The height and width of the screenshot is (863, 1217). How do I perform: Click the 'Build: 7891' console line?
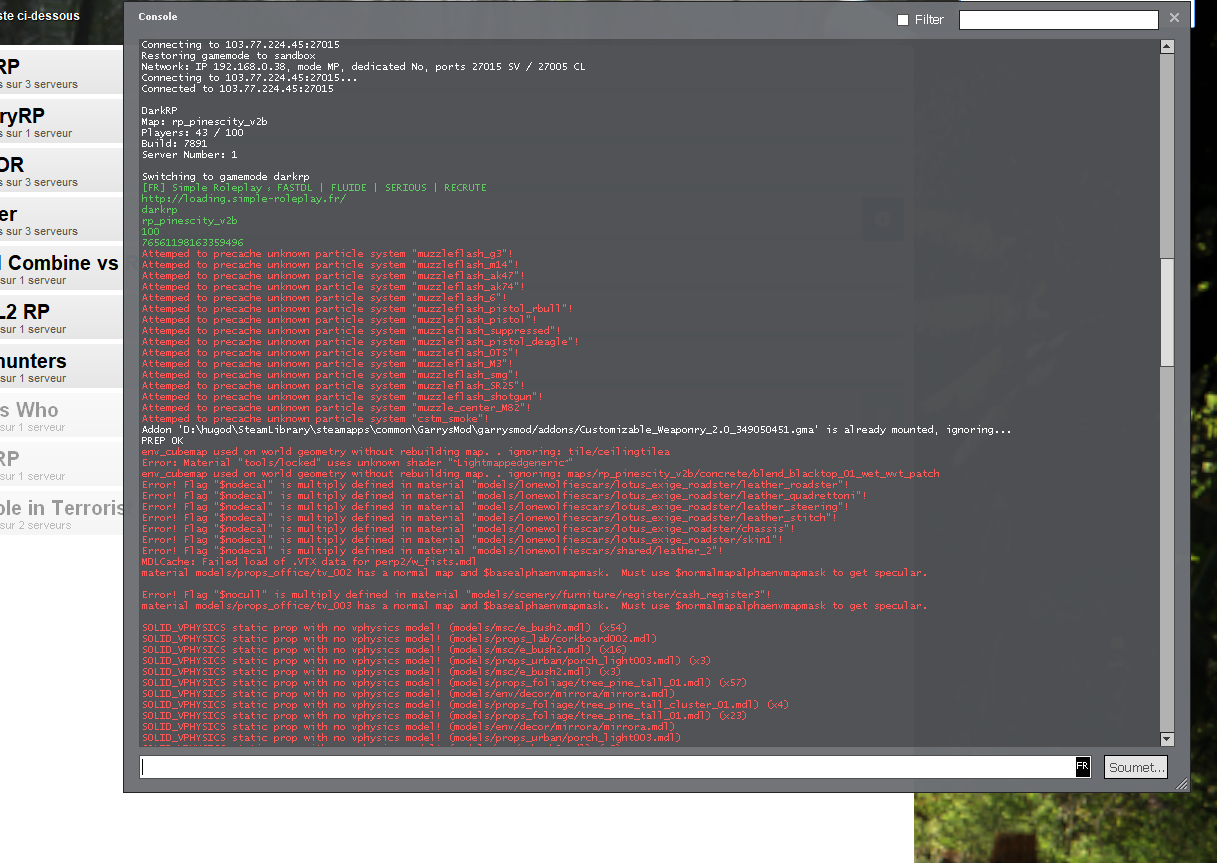click(174, 144)
